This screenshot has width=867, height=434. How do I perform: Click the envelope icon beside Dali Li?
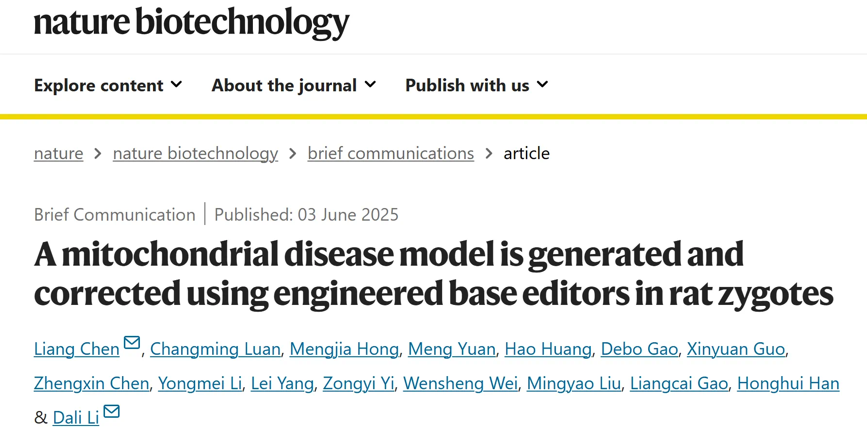[112, 411]
